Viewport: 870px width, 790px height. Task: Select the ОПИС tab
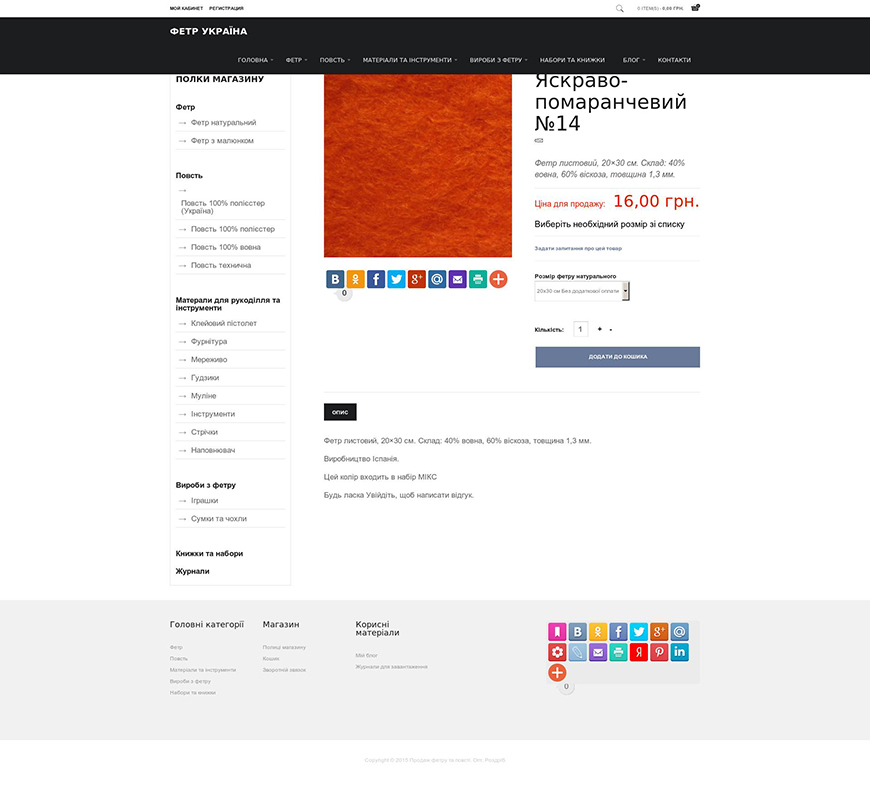(340, 412)
